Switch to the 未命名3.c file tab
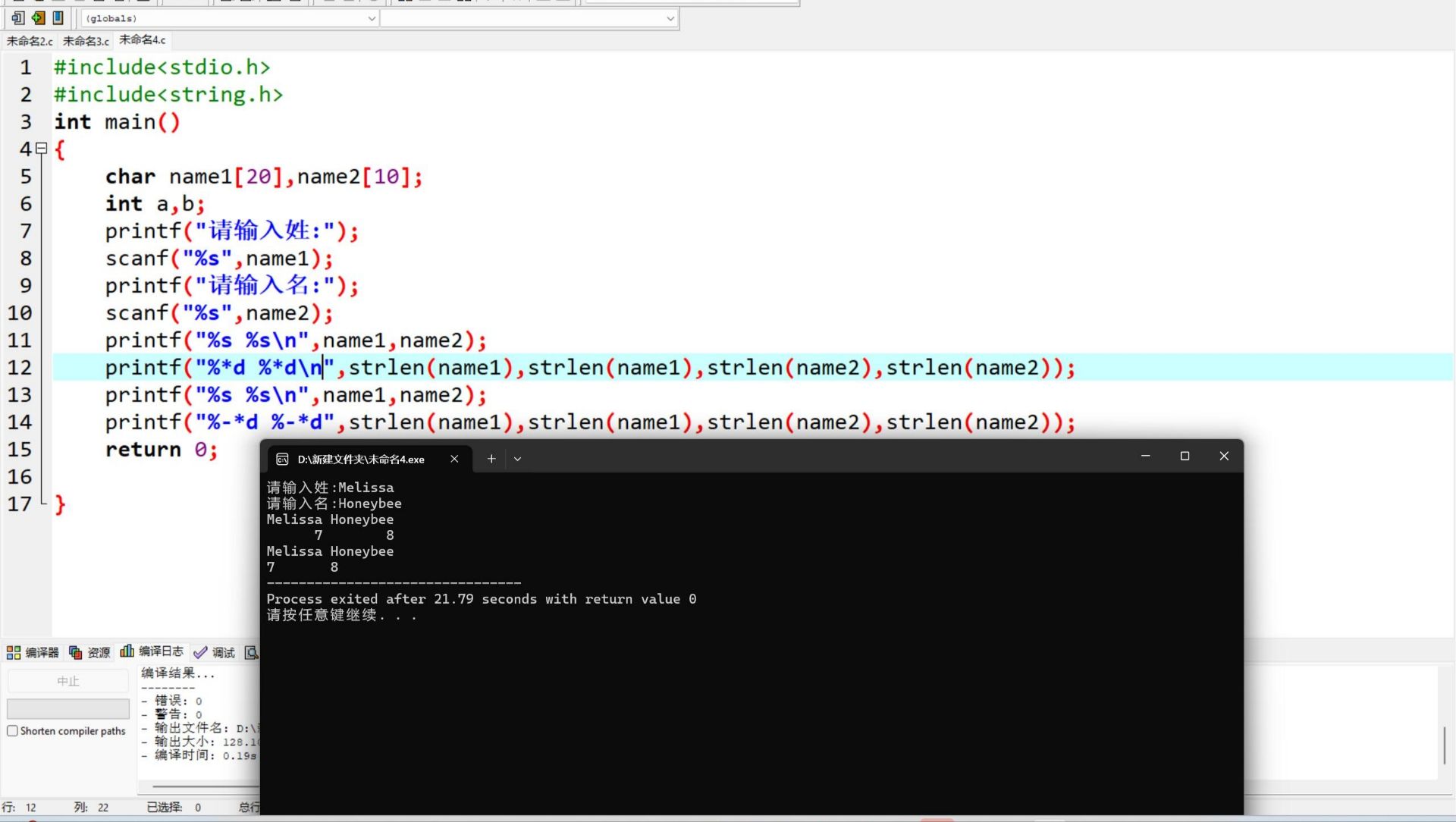 86,41
